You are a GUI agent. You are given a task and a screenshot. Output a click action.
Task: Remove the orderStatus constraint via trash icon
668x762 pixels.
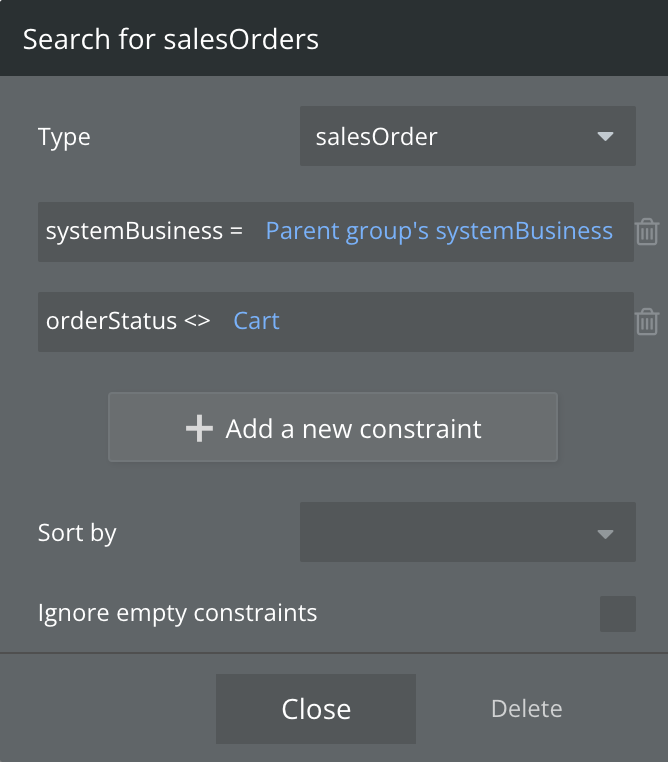[x=647, y=322]
